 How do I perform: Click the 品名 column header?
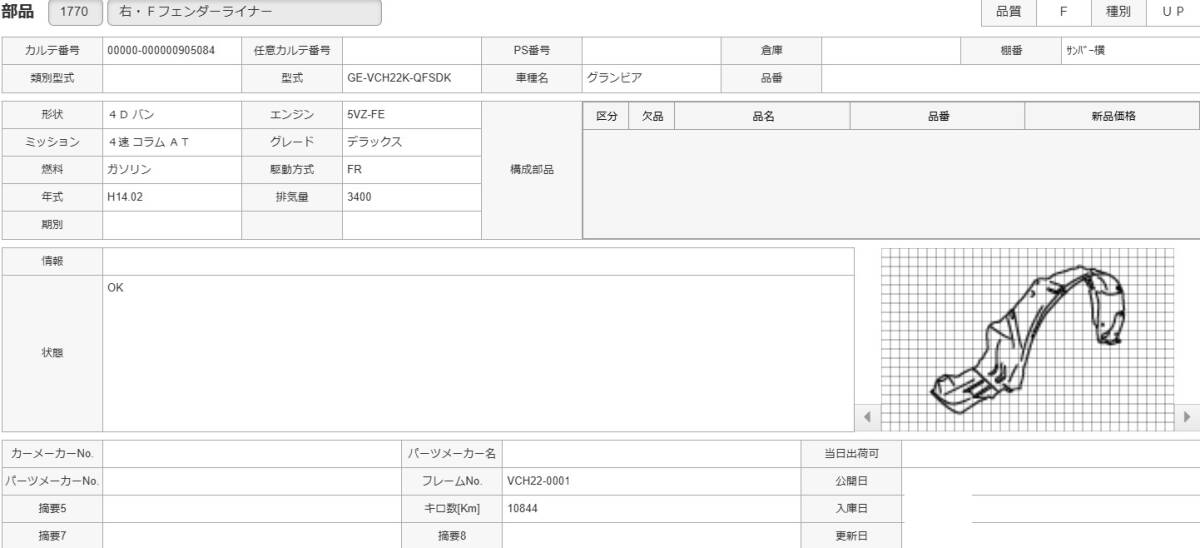[x=763, y=116]
